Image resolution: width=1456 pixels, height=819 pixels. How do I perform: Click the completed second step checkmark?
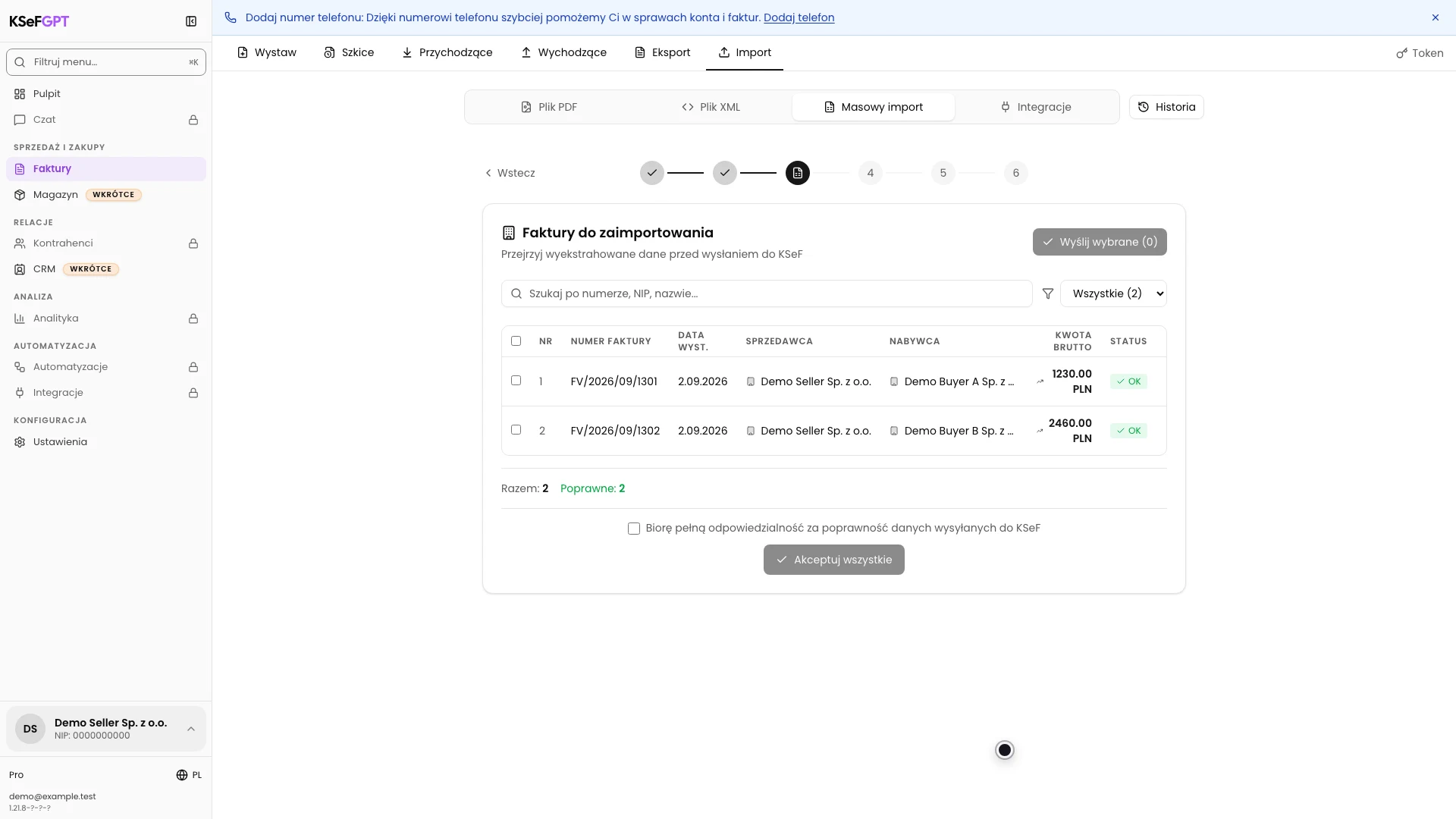[725, 173]
